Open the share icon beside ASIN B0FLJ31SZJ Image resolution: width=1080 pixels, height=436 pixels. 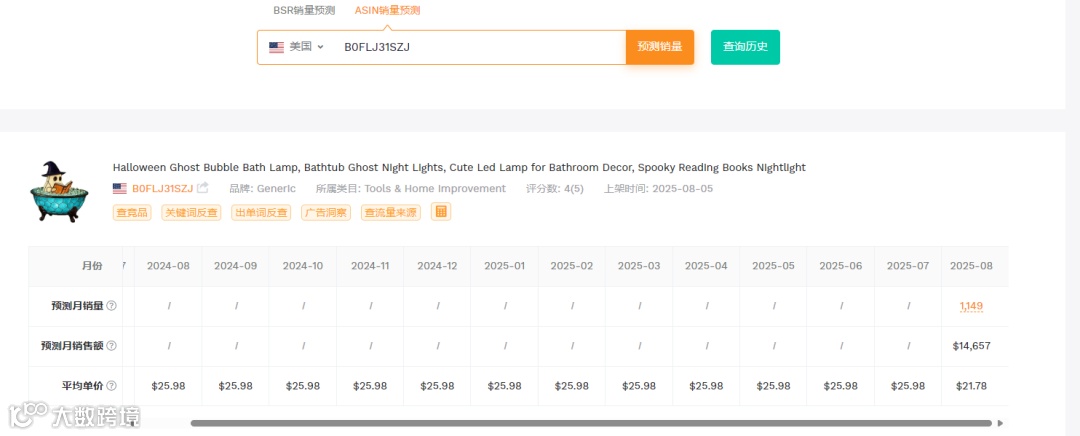coord(202,188)
